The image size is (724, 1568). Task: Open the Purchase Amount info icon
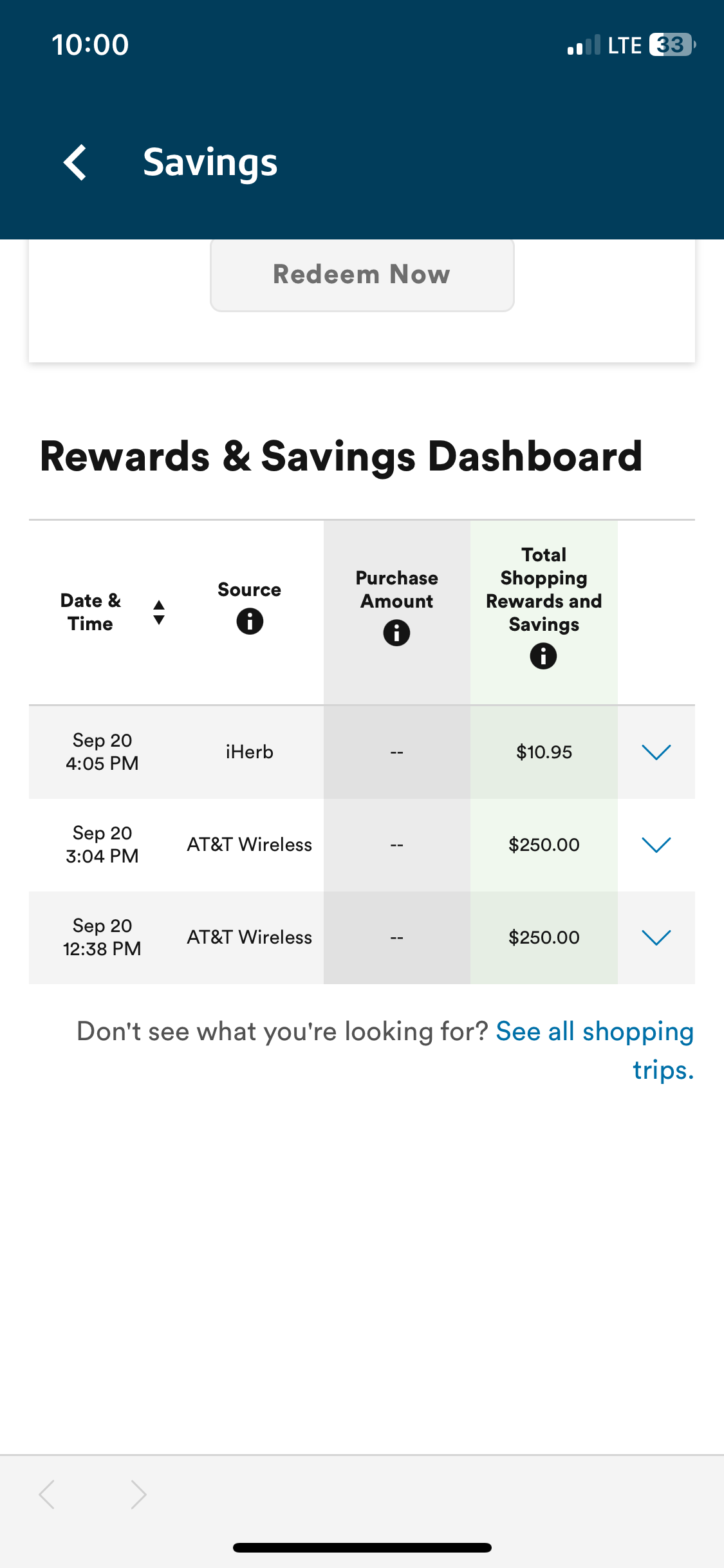(x=396, y=633)
